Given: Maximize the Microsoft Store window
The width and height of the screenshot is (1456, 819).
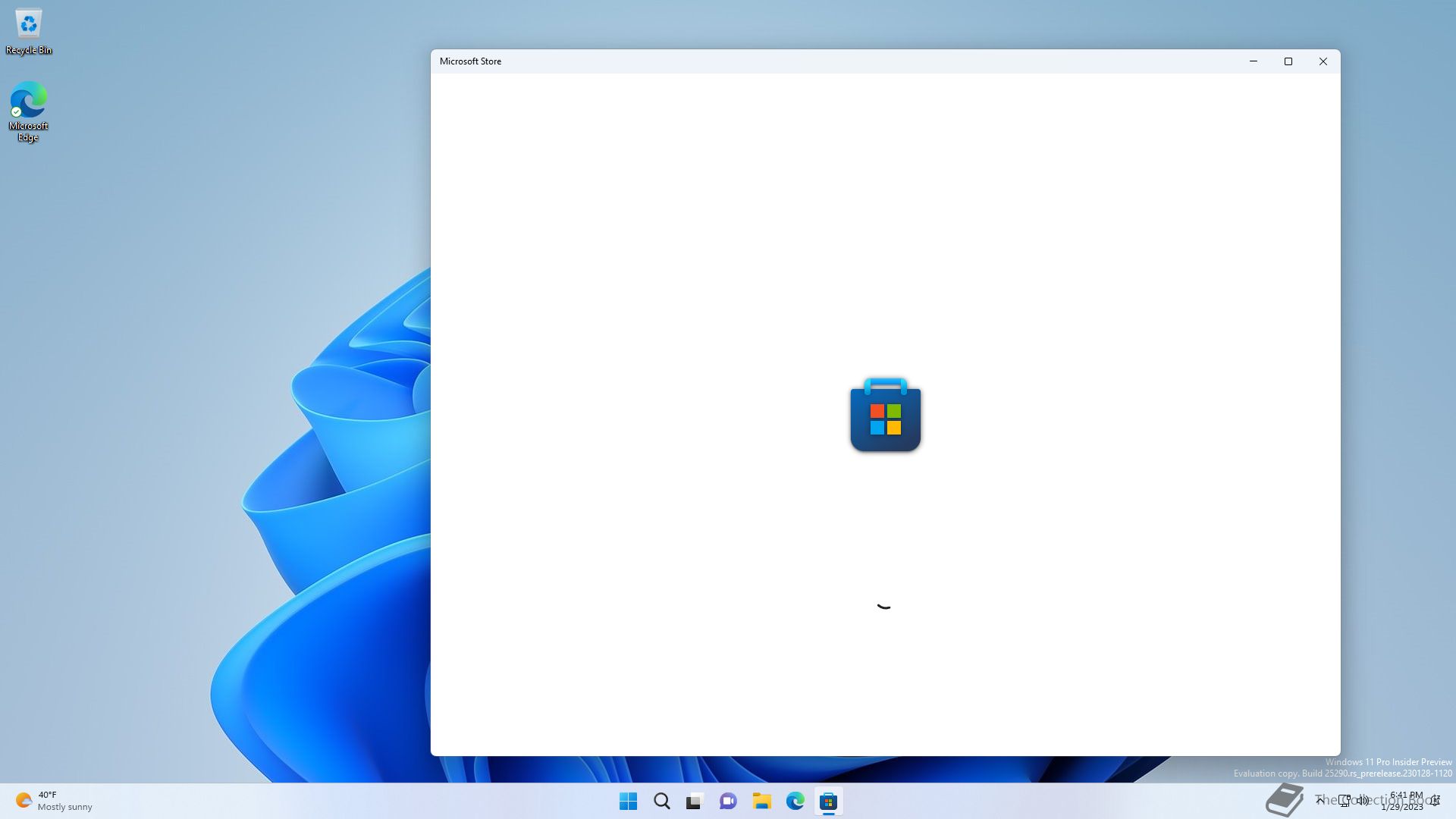Looking at the screenshot, I should coord(1288,61).
